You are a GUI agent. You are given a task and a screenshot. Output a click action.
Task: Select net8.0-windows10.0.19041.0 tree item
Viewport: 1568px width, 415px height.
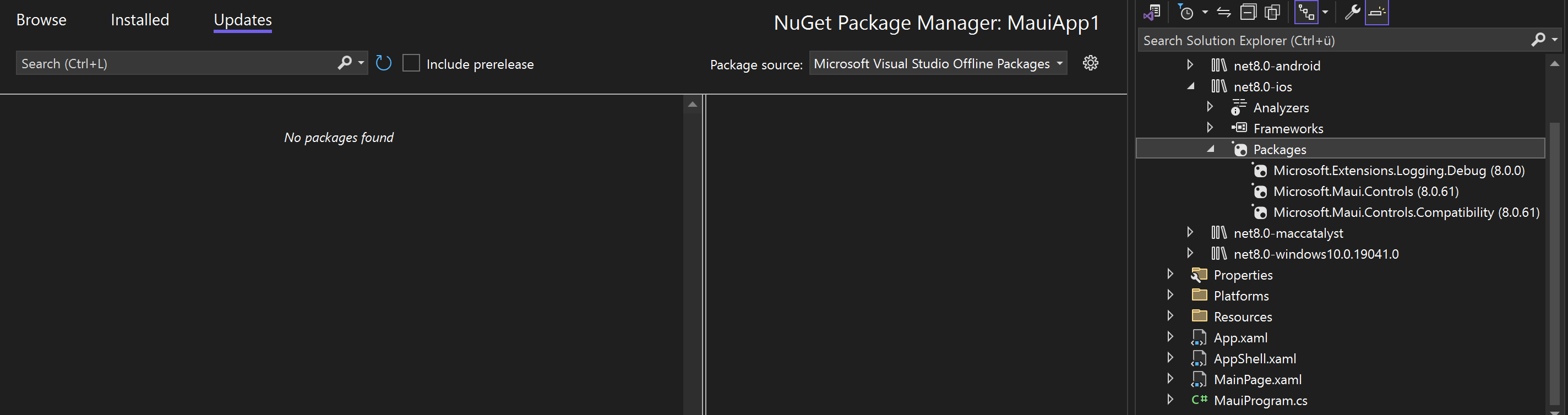point(1315,254)
